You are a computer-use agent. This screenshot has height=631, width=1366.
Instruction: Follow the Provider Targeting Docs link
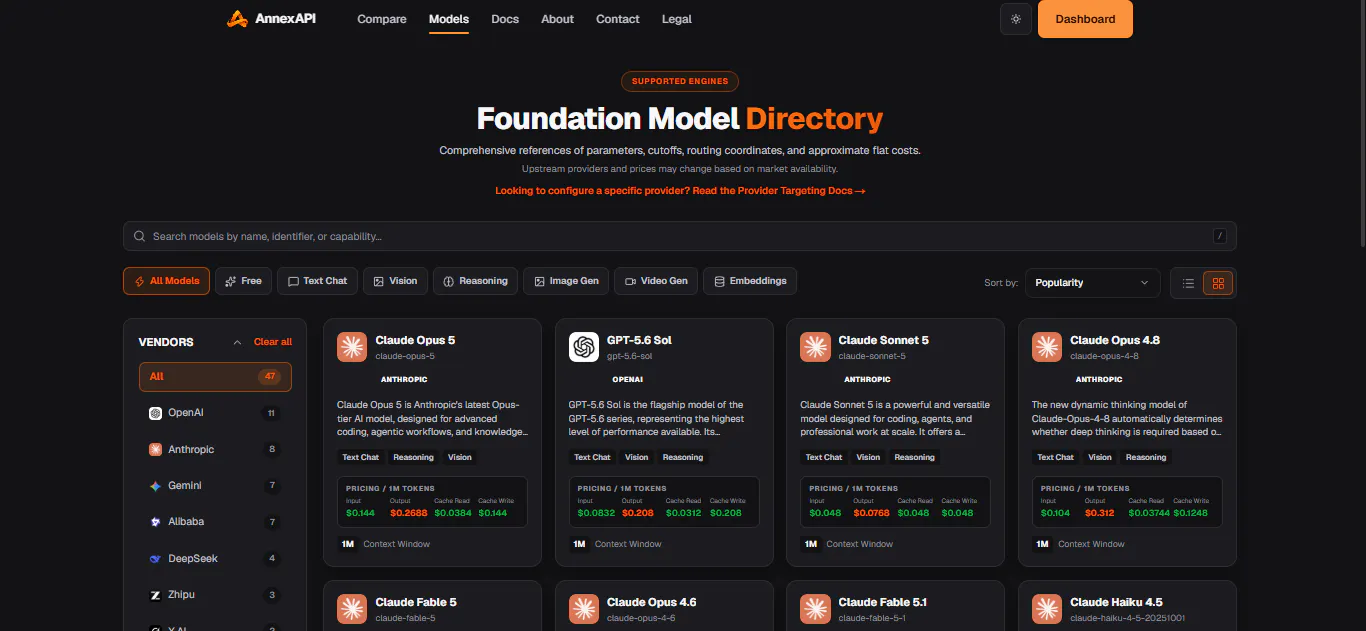point(680,190)
